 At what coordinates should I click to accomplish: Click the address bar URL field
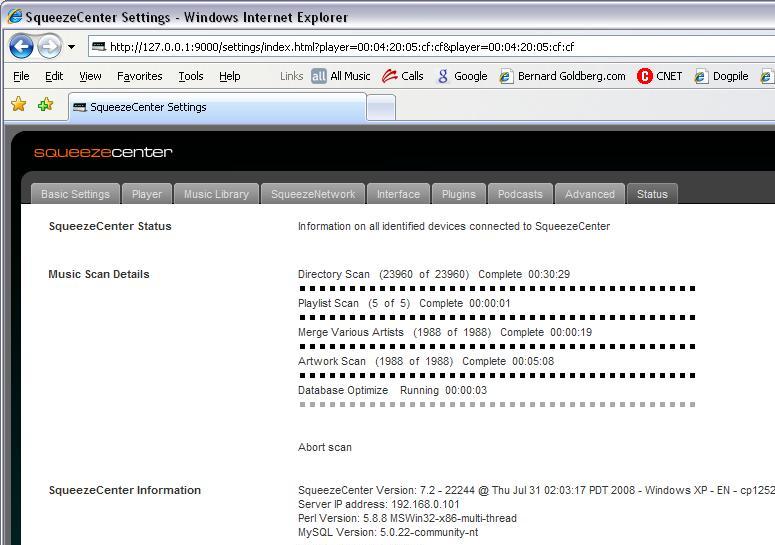(x=400, y=46)
